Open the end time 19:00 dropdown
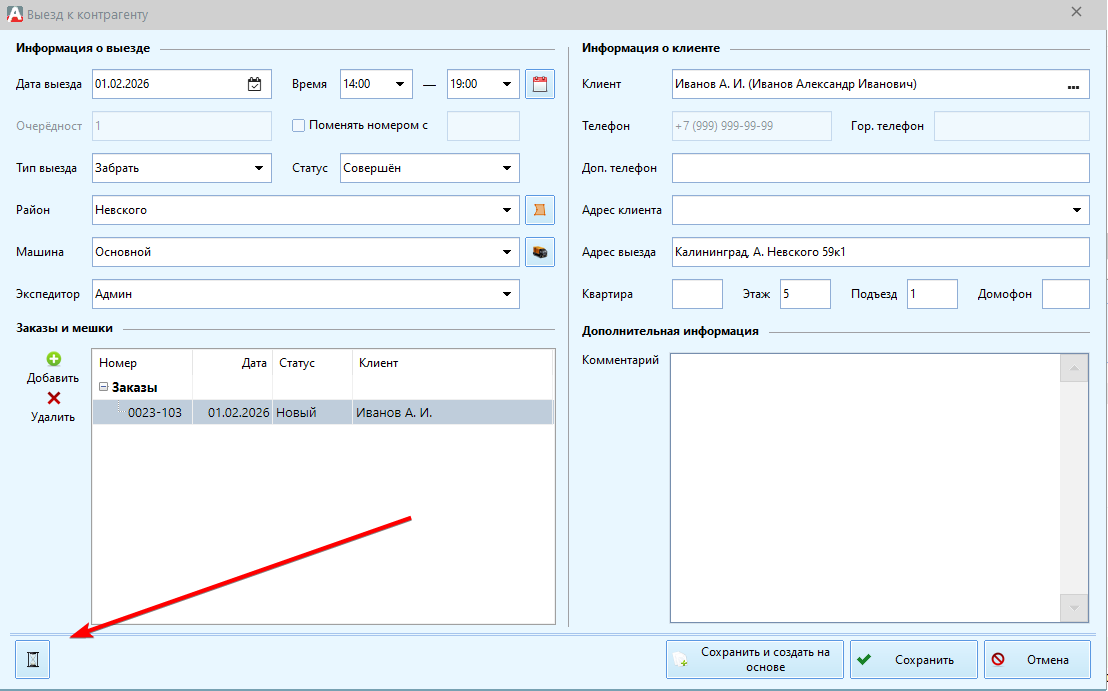This screenshot has width=1108, height=691. [x=507, y=84]
